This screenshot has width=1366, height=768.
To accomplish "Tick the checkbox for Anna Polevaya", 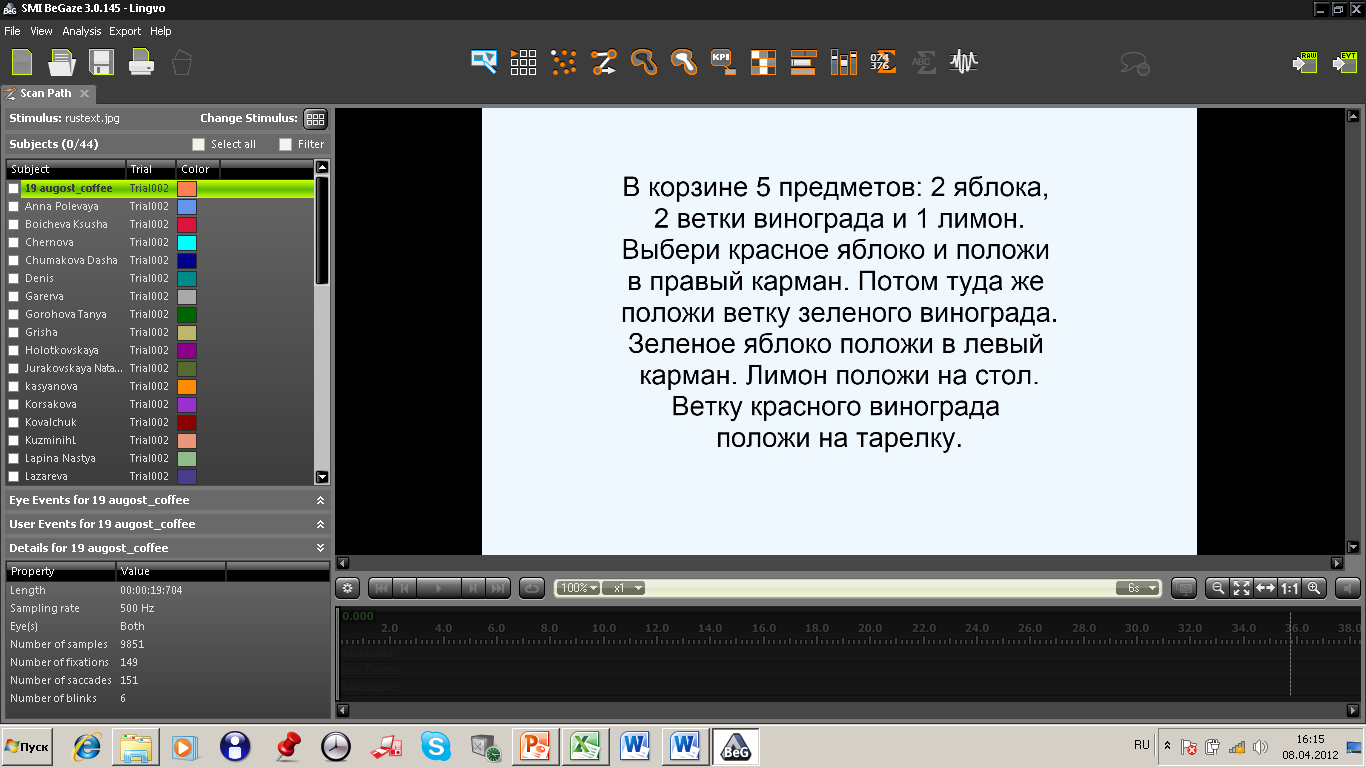I will (x=14, y=206).
